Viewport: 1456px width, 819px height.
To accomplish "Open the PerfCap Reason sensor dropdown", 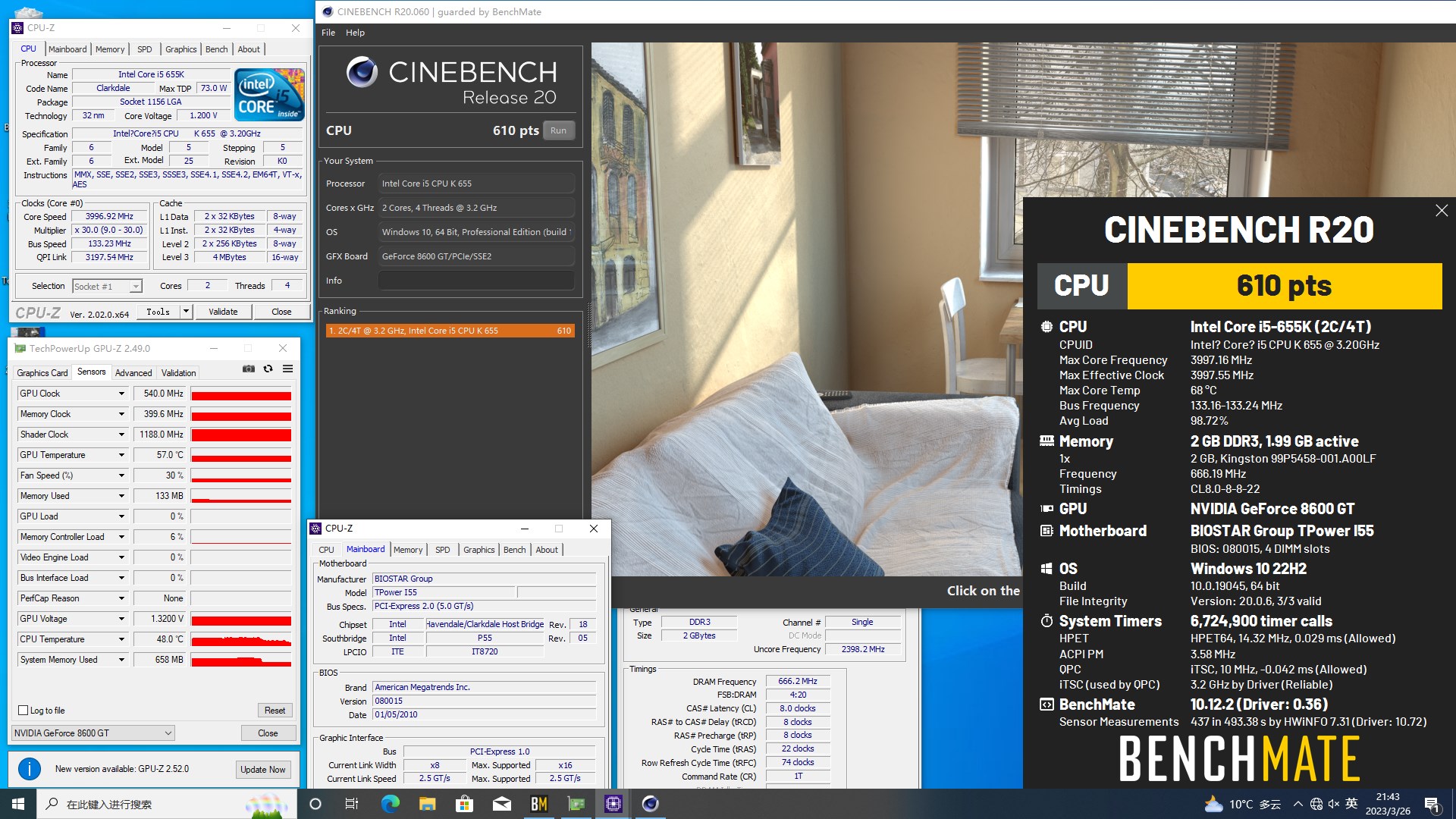I will [121, 598].
